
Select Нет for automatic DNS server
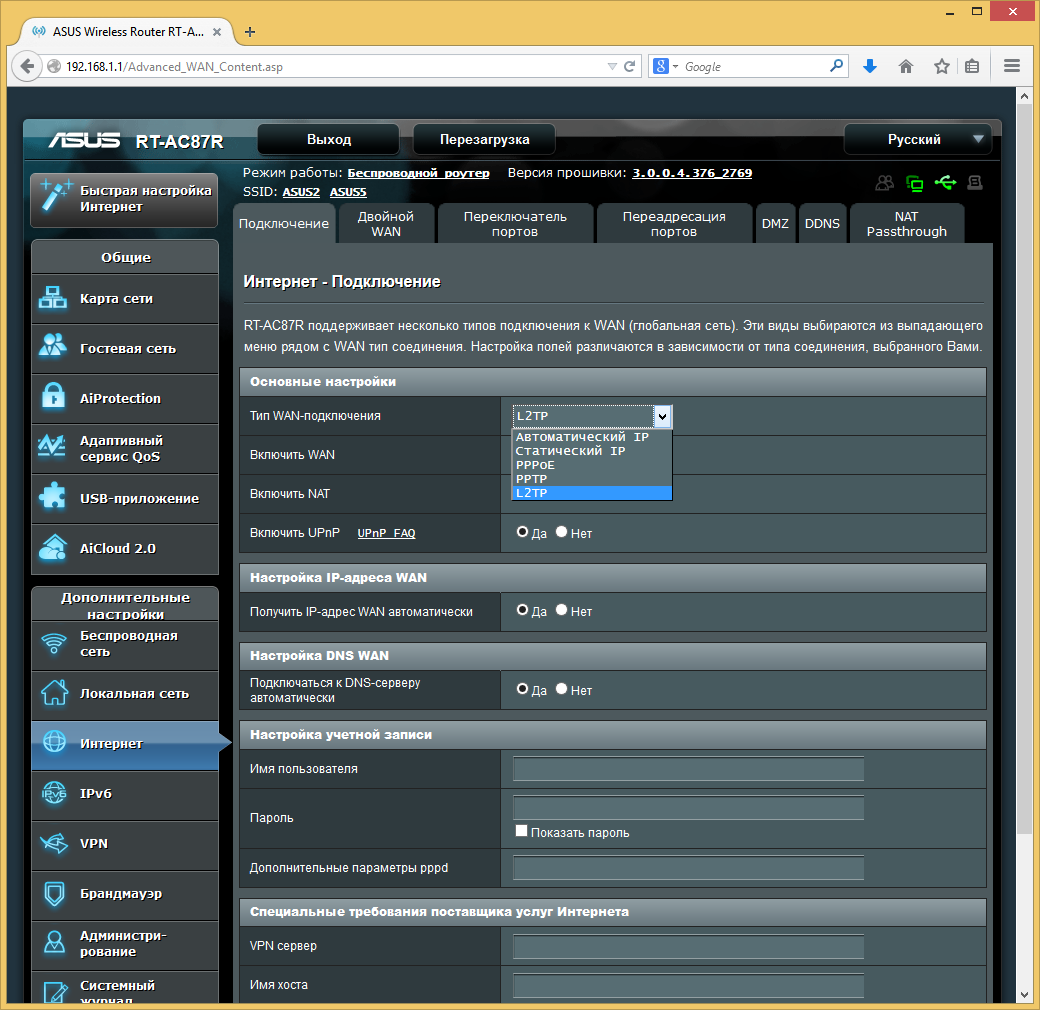pos(561,689)
